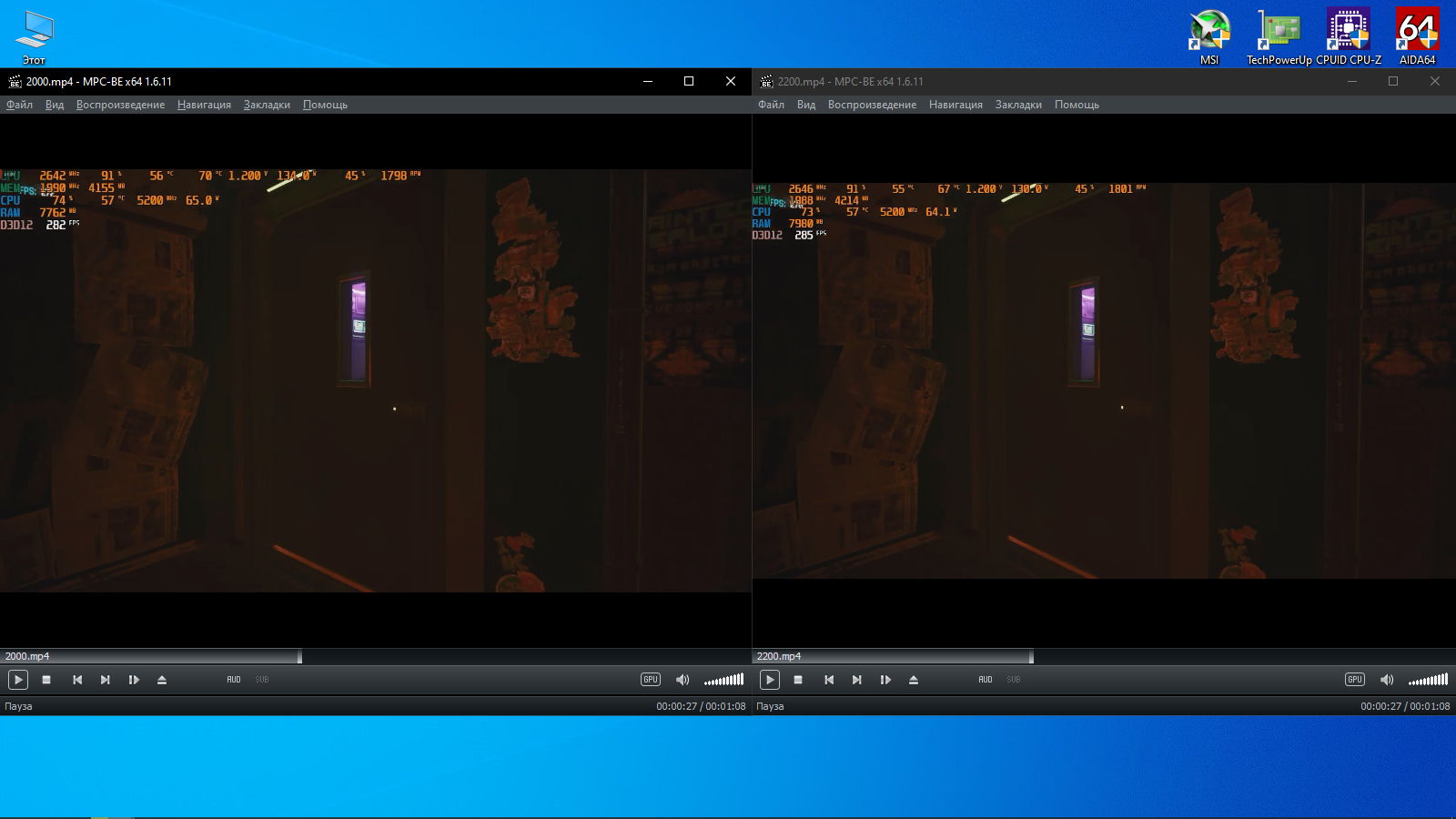Select the AIDA64 desktop shortcut
This screenshot has height=819, width=1456.
(1417, 36)
